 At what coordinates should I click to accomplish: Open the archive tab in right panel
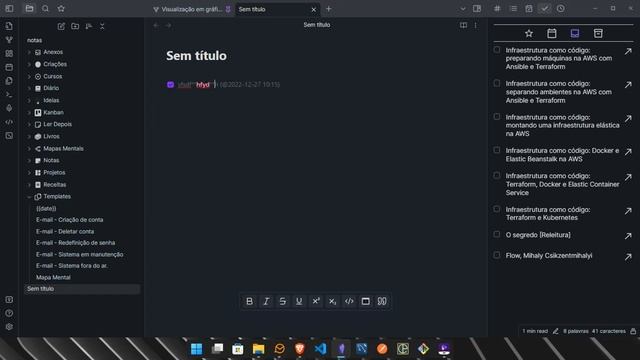point(598,33)
